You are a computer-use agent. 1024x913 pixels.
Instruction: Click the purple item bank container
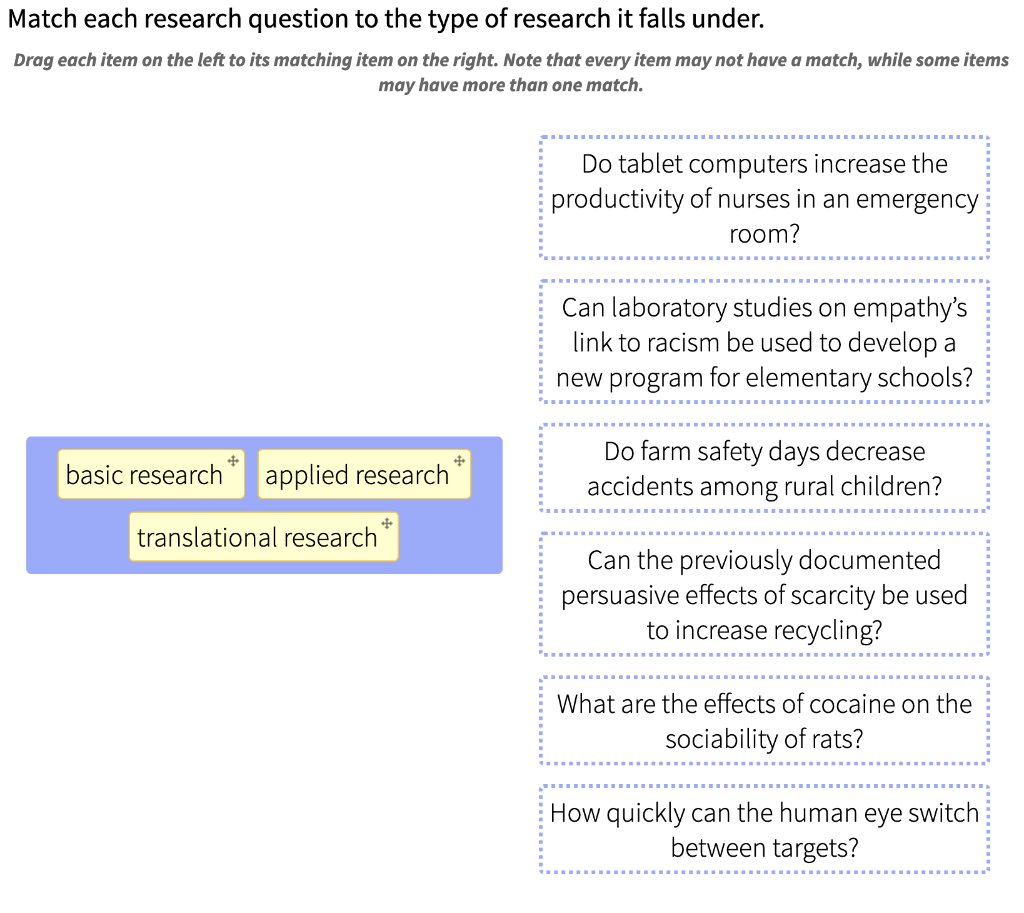264,505
